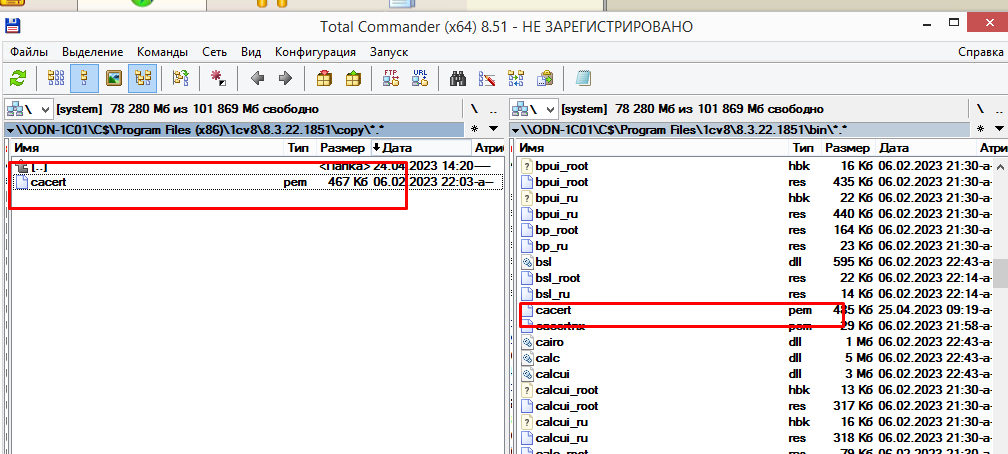Image resolution: width=1008 pixels, height=454 pixels.
Task: Open the Вид menu
Action: [x=251, y=52]
